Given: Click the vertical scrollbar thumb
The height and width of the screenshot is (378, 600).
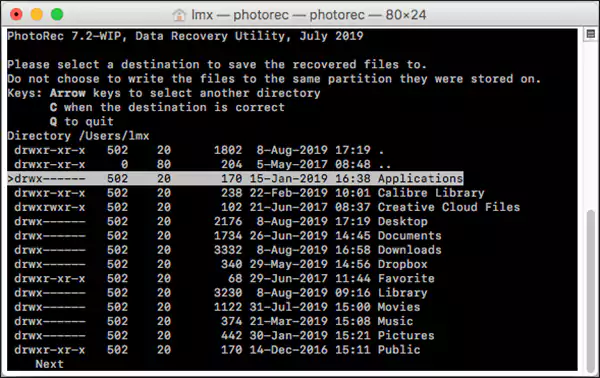Looking at the screenshot, I should click(591, 291).
